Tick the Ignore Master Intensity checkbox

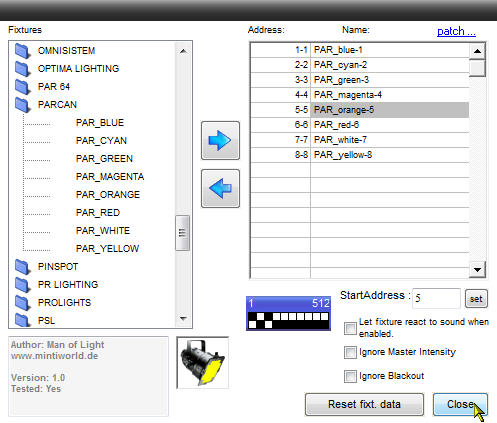[x=350, y=352]
